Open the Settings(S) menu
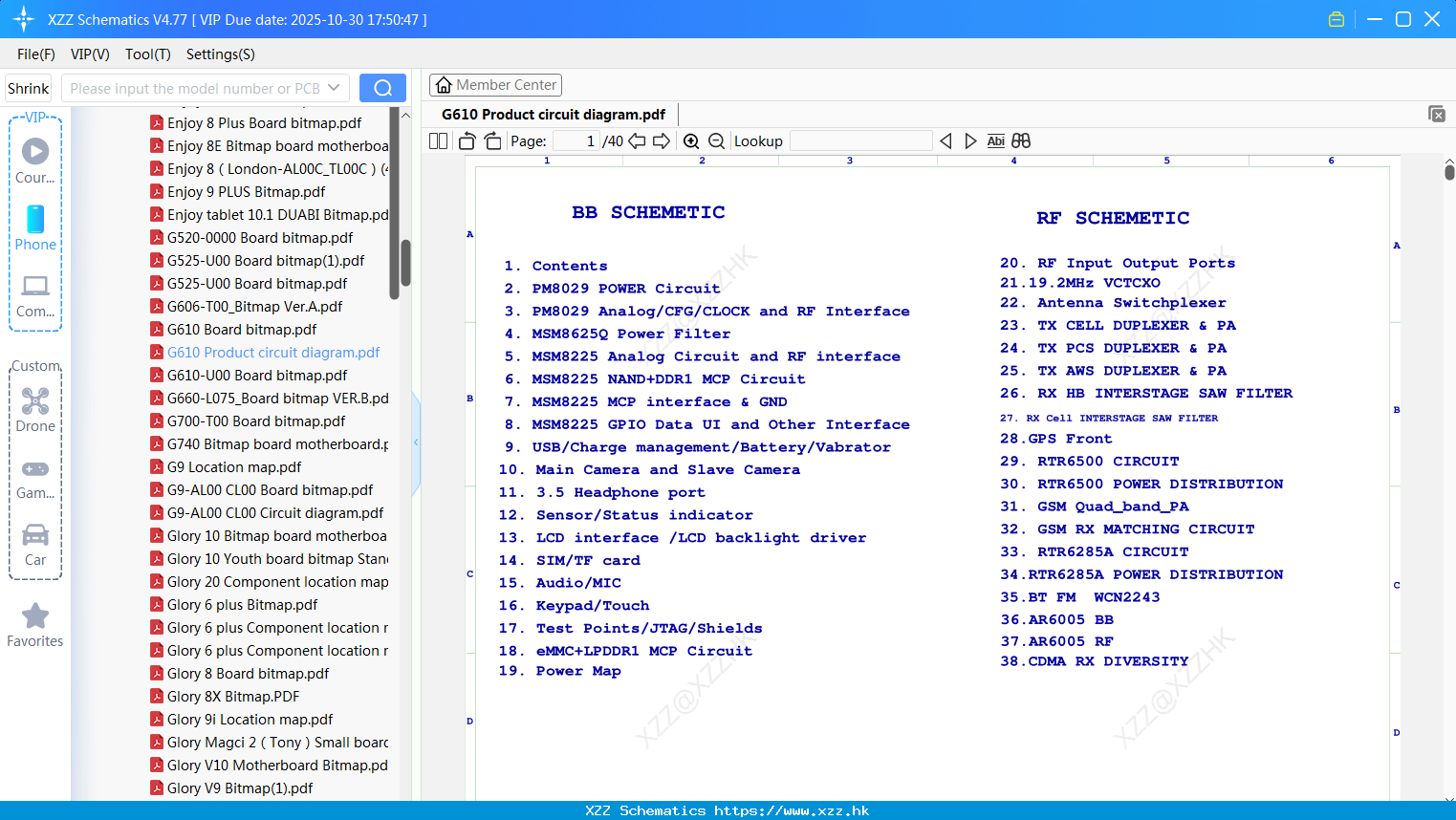Viewport: 1456px width, 820px height. point(221,54)
